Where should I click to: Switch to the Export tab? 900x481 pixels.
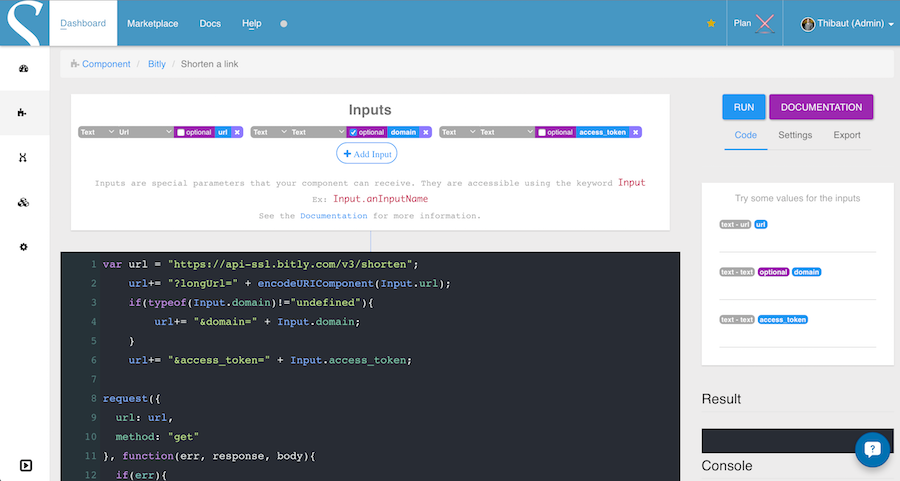tap(847, 135)
